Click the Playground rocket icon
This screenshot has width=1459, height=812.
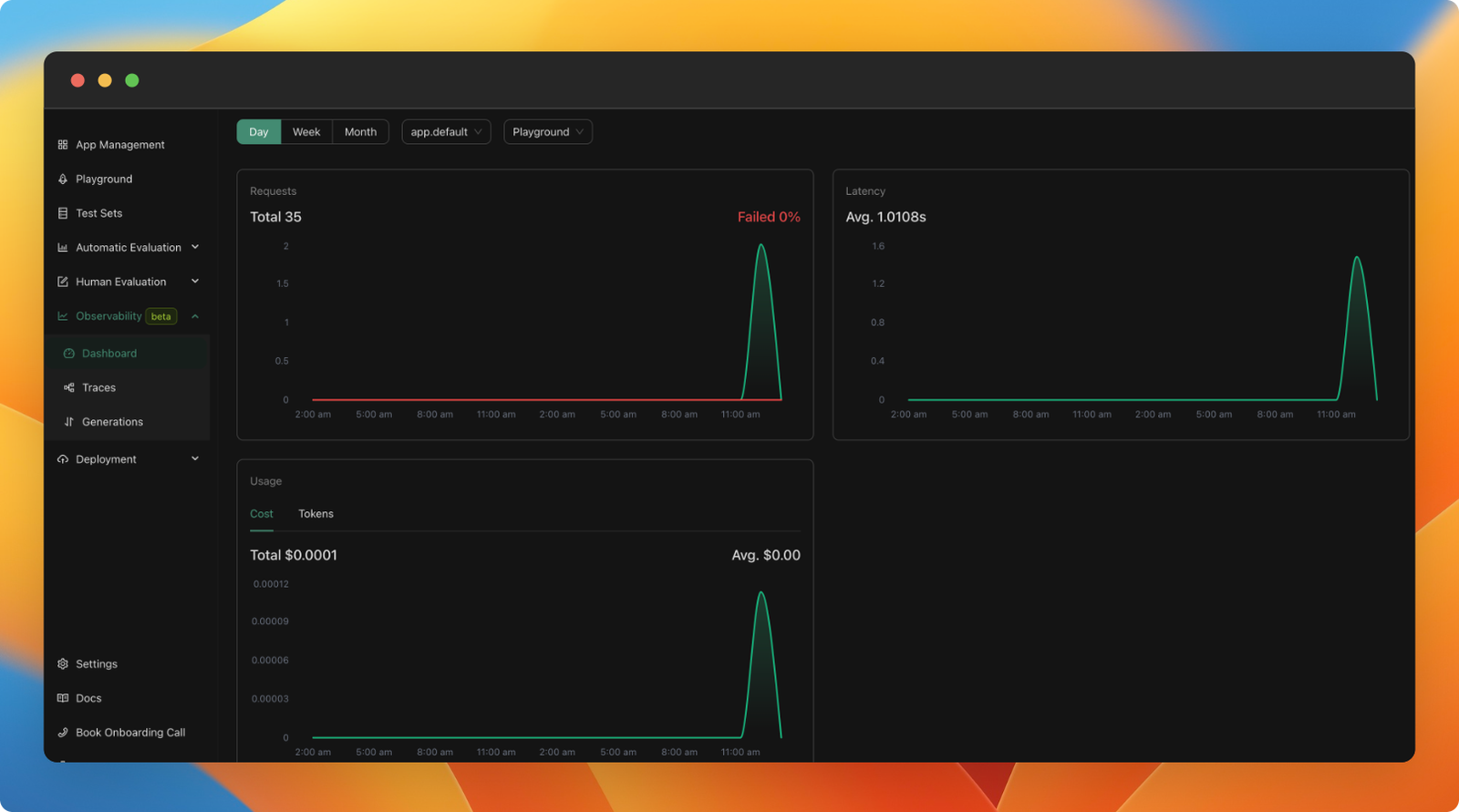pyautogui.click(x=63, y=180)
